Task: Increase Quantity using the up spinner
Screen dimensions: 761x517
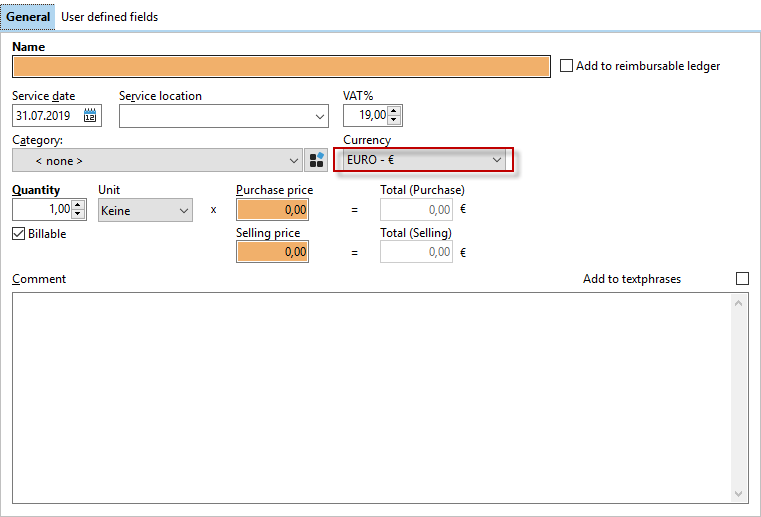Action: point(79,205)
